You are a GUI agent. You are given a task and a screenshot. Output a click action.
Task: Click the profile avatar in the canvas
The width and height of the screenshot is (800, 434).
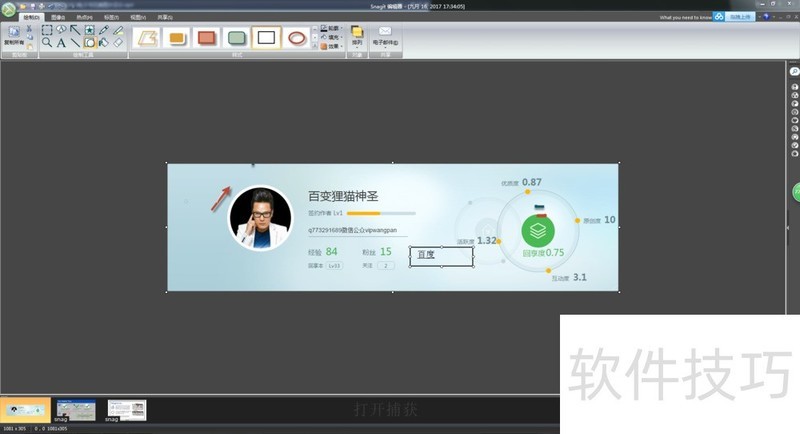tap(261, 218)
